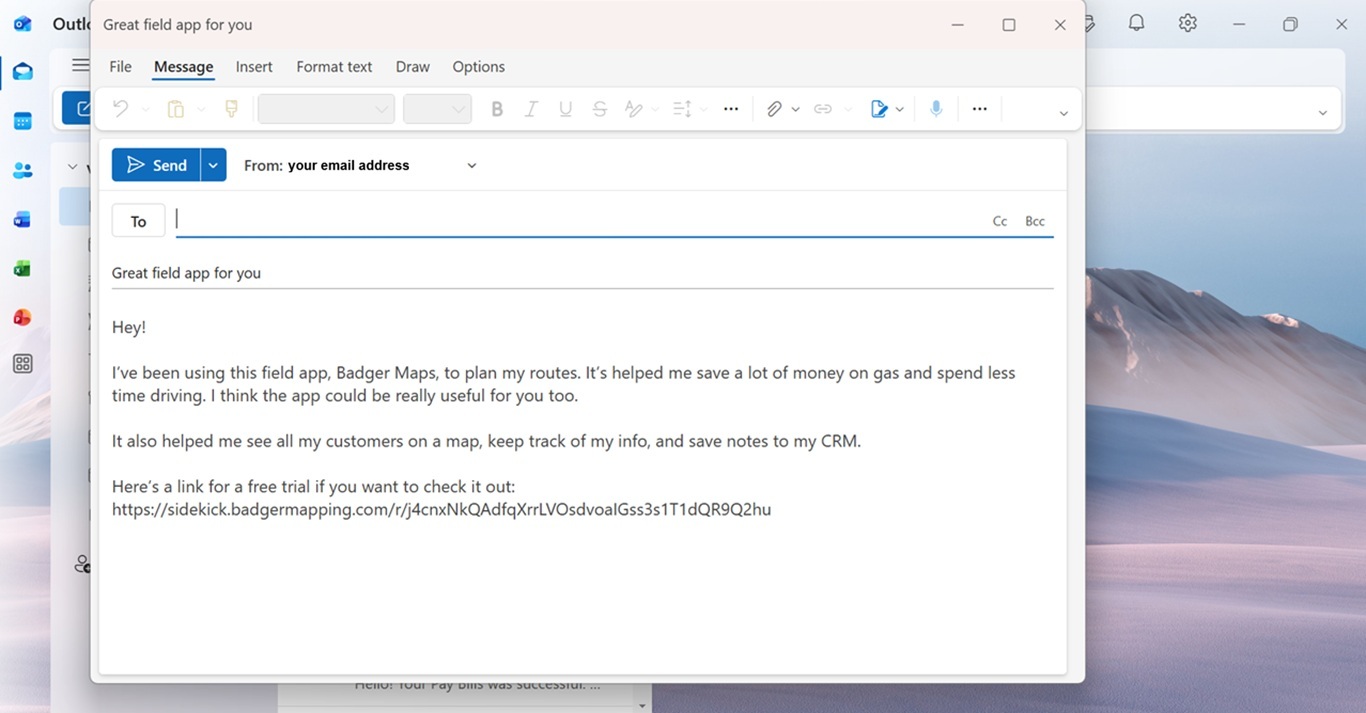This screenshot has width=1366, height=713.
Task: Open the File tab
Action: tap(120, 66)
